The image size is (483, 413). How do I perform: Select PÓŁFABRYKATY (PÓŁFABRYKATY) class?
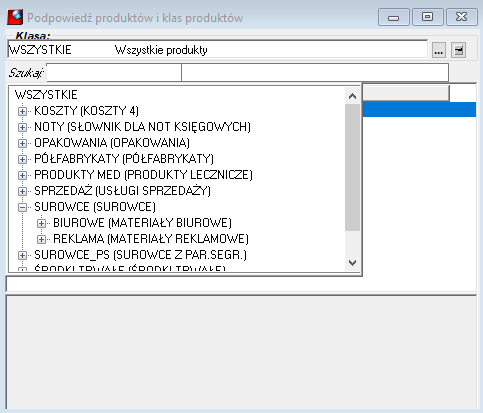point(124,159)
